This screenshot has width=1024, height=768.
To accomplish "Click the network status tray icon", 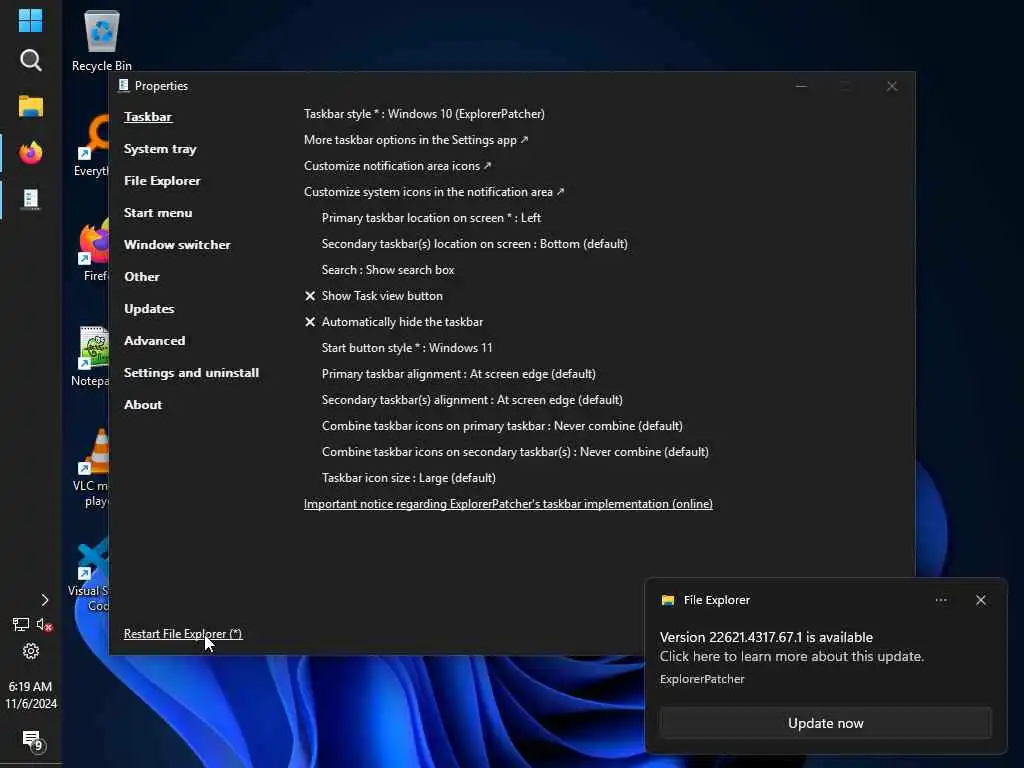I will click(x=20, y=624).
